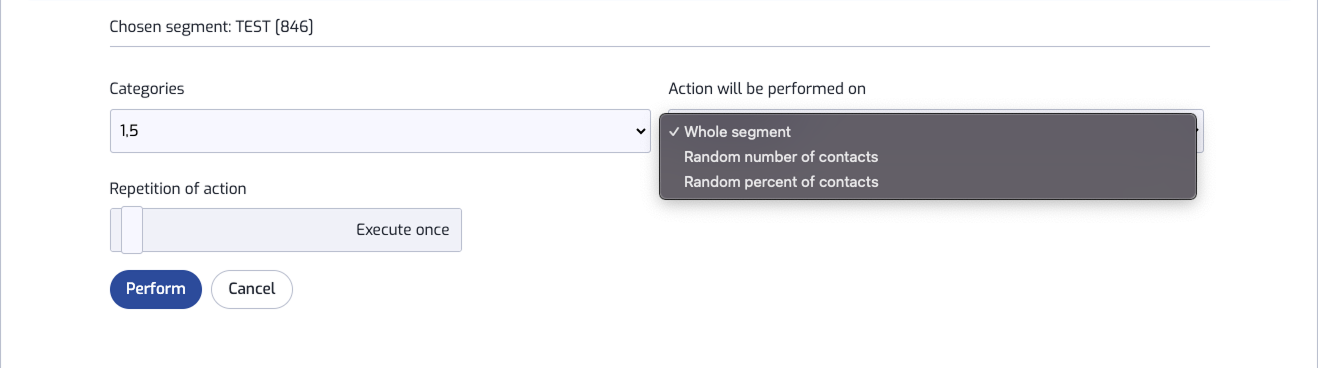Image resolution: width=1318 pixels, height=368 pixels.
Task: Click the "Chosen segment: TEST (846)" heading
Action: [x=212, y=27]
